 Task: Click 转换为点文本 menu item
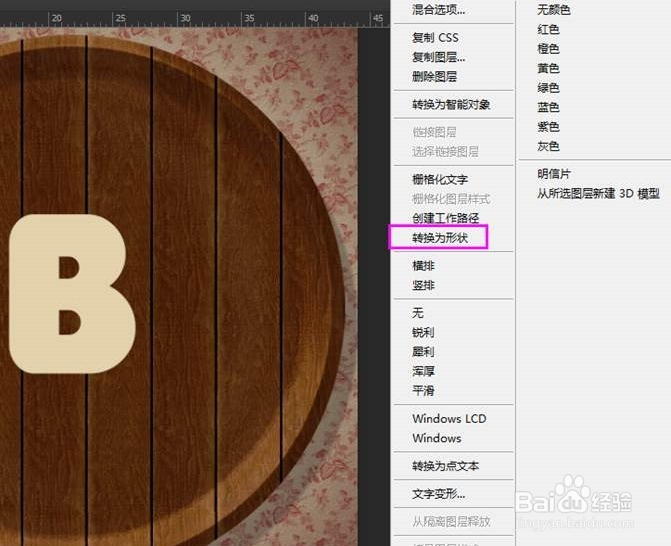pos(445,466)
